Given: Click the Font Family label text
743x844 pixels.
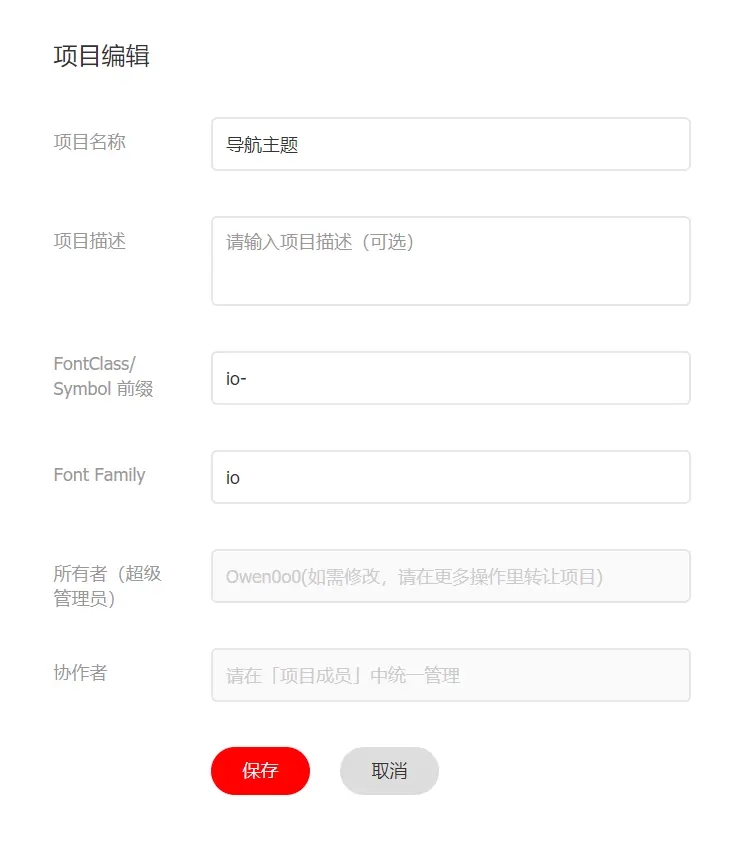Looking at the screenshot, I should coord(99,475).
